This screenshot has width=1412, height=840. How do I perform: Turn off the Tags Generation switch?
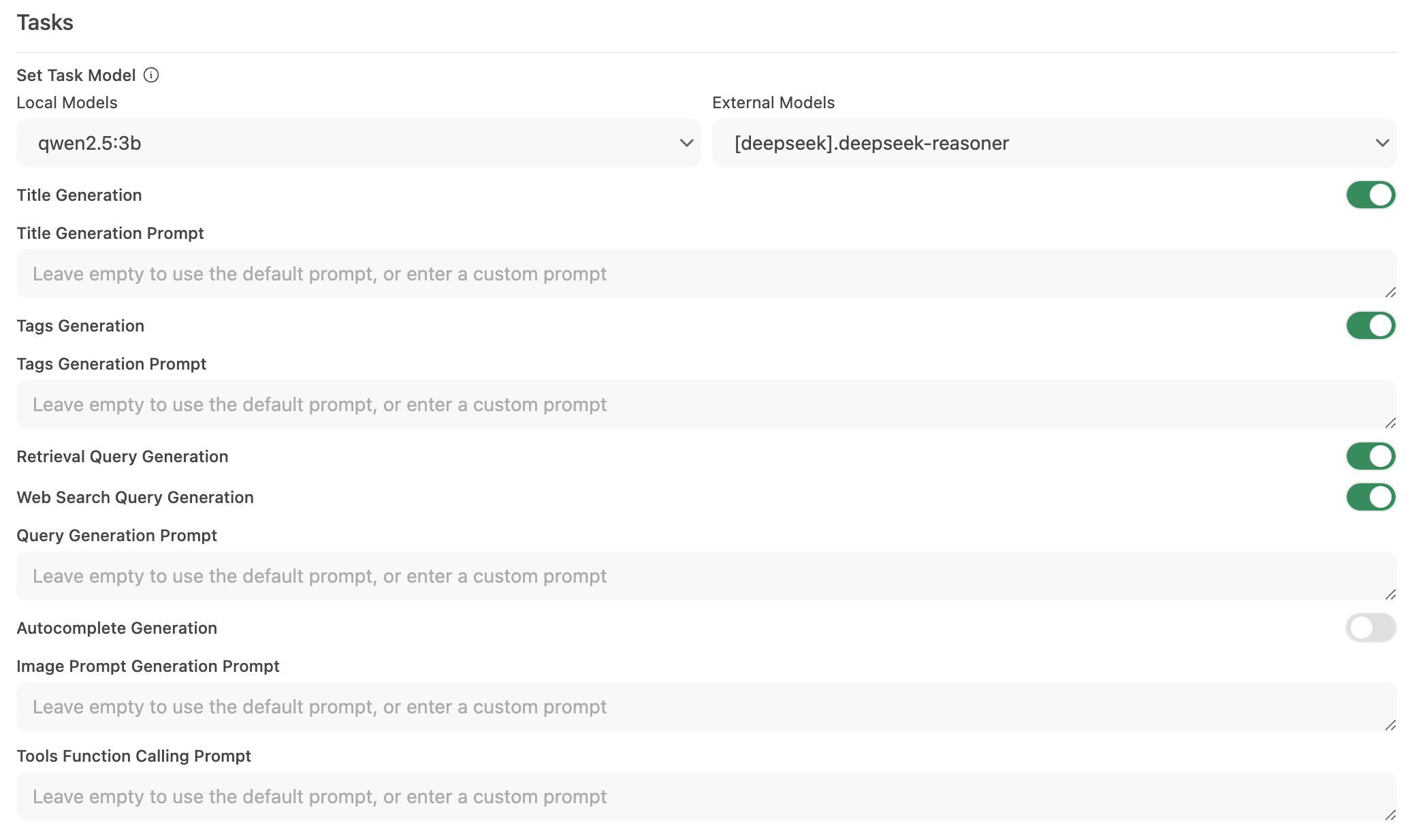coord(1370,326)
